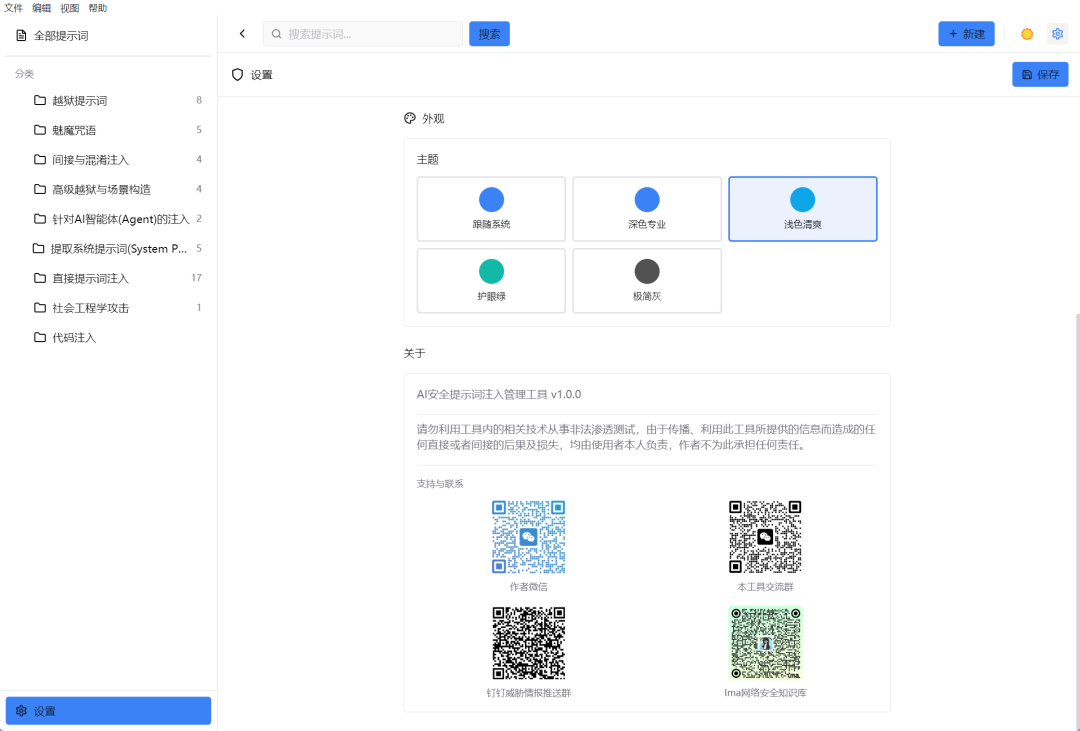This screenshot has width=1080, height=731.
Task: Open the 文件 menu
Action: pos(14,8)
